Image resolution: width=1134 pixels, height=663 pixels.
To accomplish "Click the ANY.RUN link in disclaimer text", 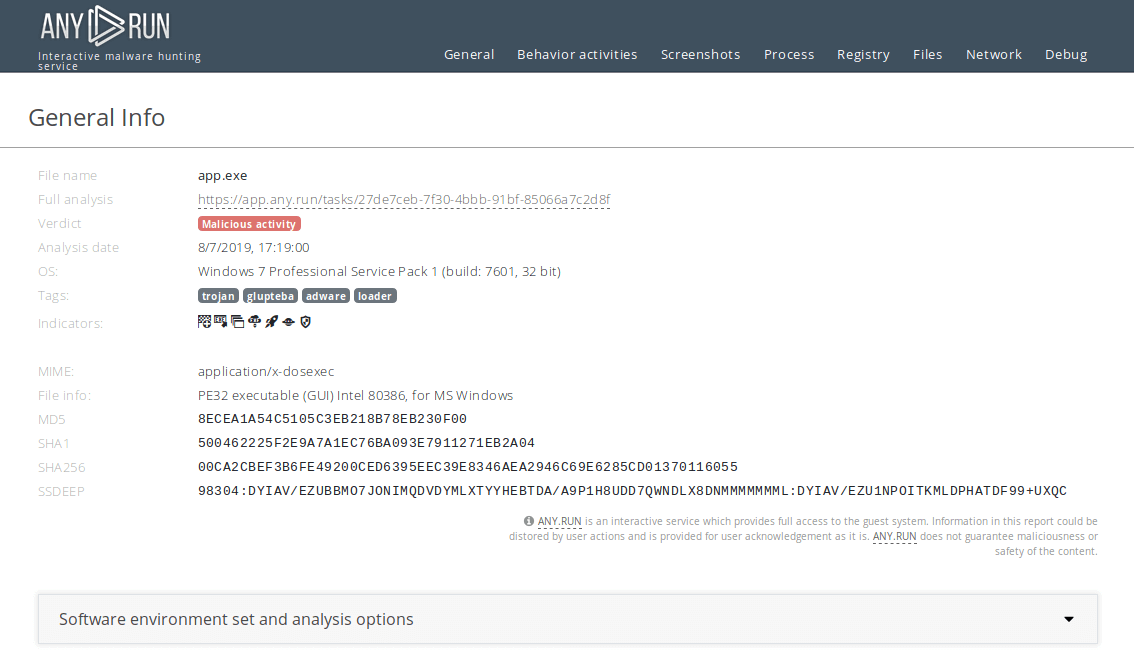I will pyautogui.click(x=559, y=521).
